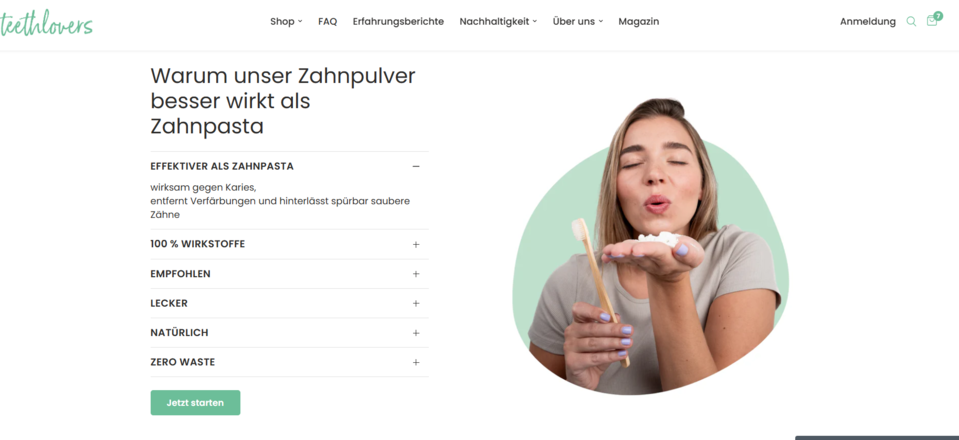
Task: Open the Nachhaltigkeit dropdown menu
Action: point(498,21)
